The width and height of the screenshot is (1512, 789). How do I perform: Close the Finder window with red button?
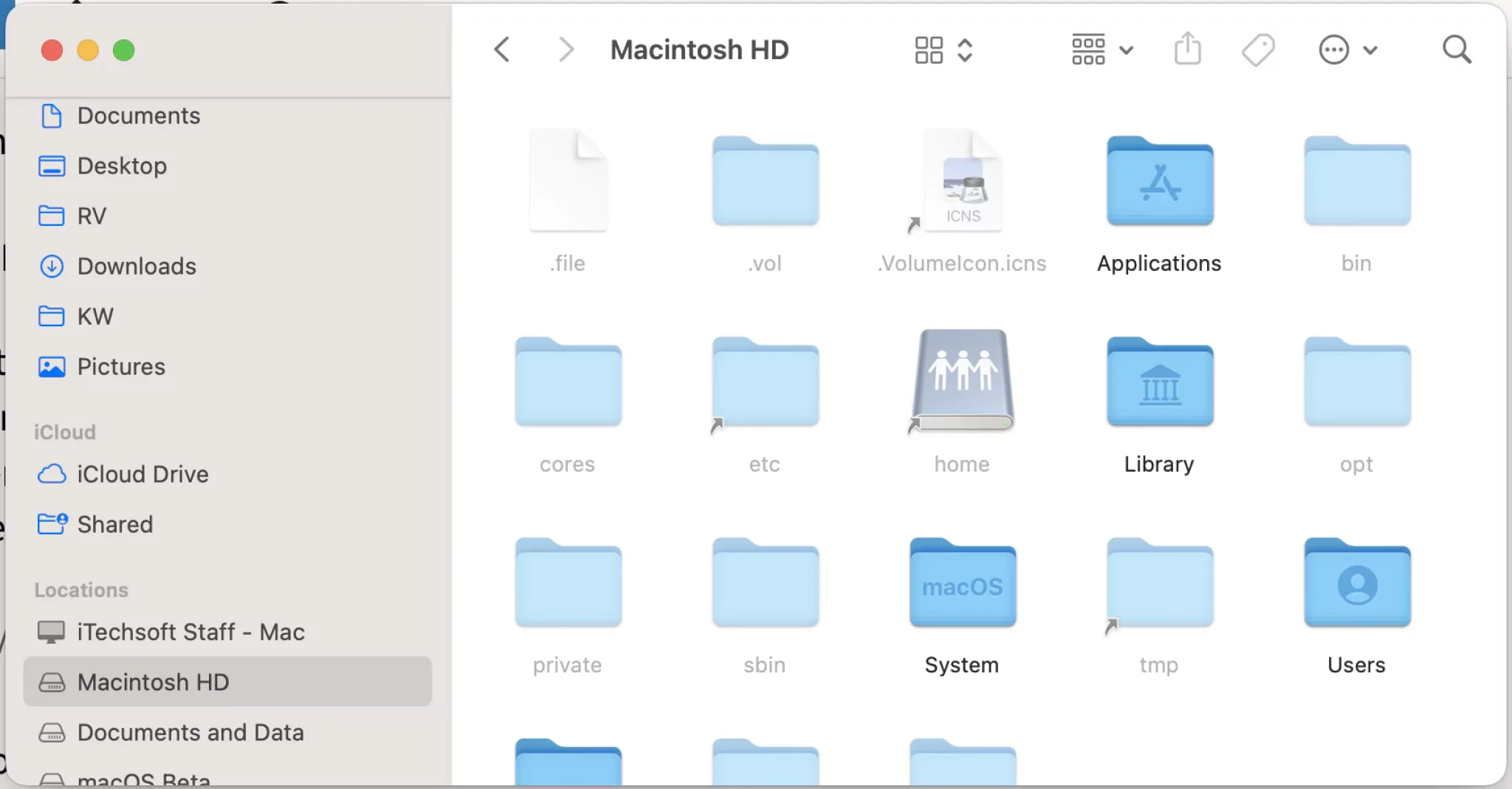pyautogui.click(x=52, y=50)
